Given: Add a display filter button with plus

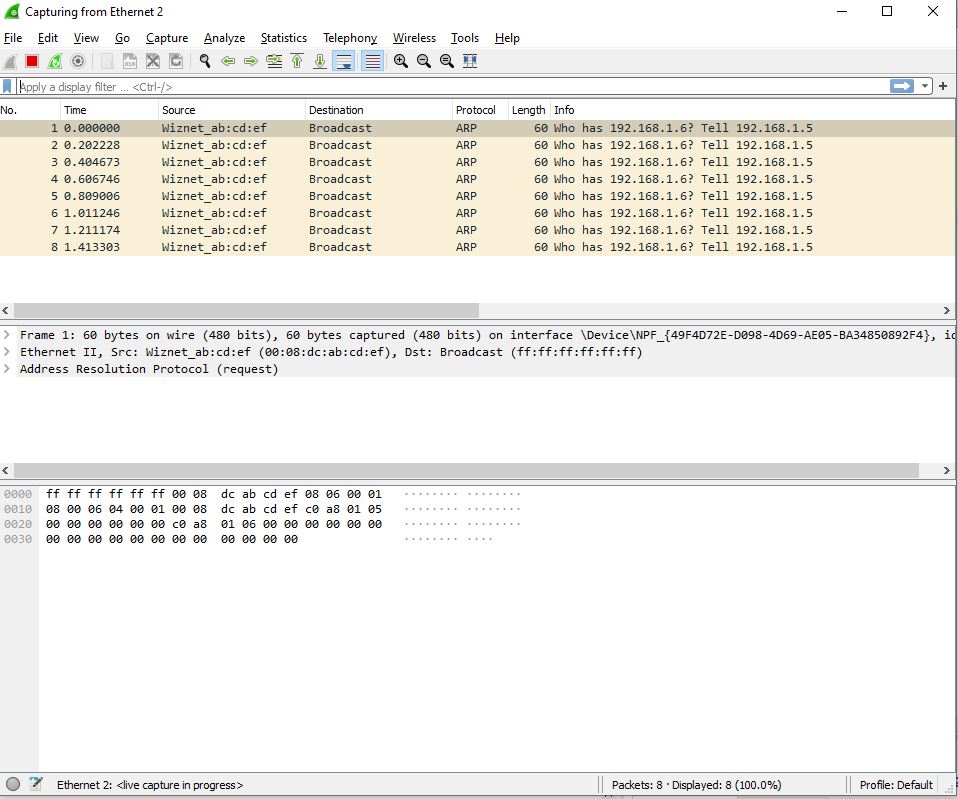Looking at the screenshot, I should point(943,86).
